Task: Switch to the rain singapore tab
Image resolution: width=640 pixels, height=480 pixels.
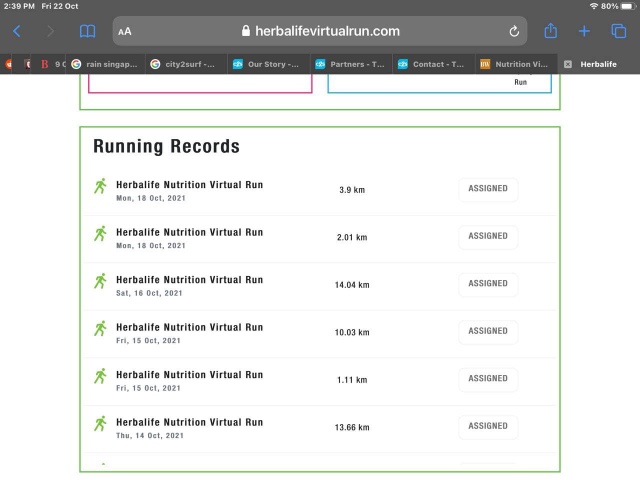Action: pos(106,64)
